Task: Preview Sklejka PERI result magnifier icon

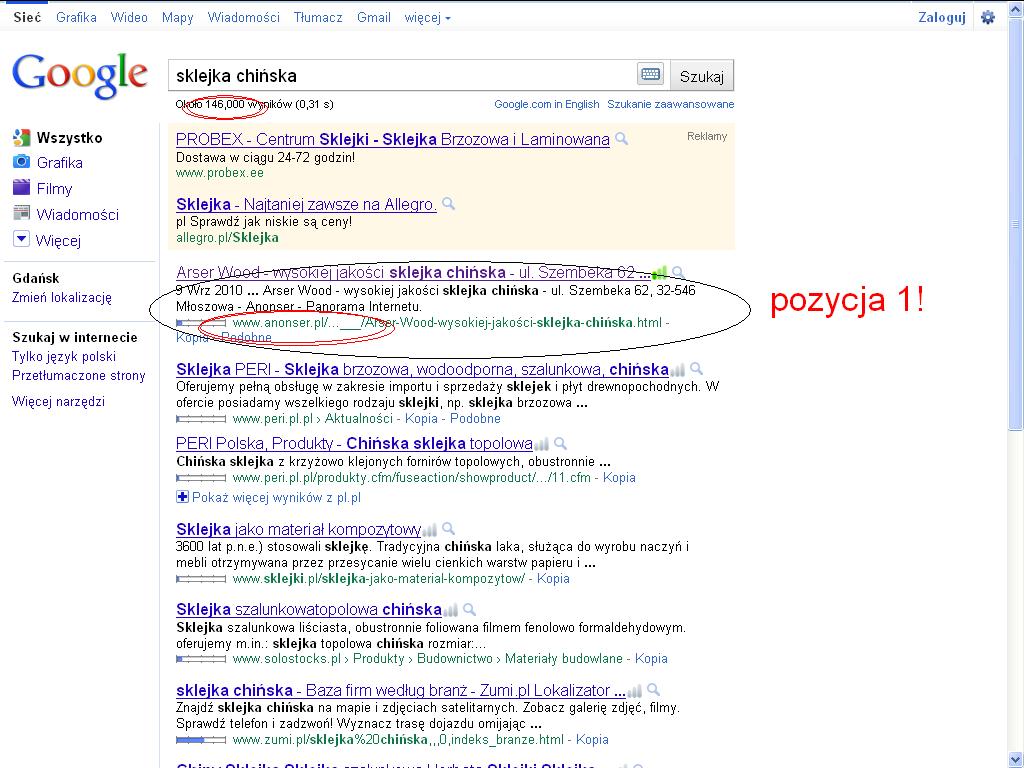Action: pyautogui.click(x=696, y=369)
